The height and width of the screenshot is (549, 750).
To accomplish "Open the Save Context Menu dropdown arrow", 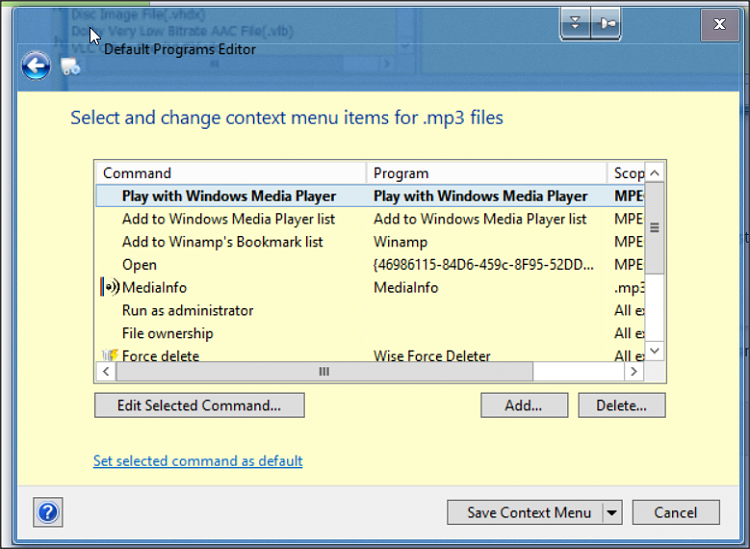I will pyautogui.click(x=612, y=513).
